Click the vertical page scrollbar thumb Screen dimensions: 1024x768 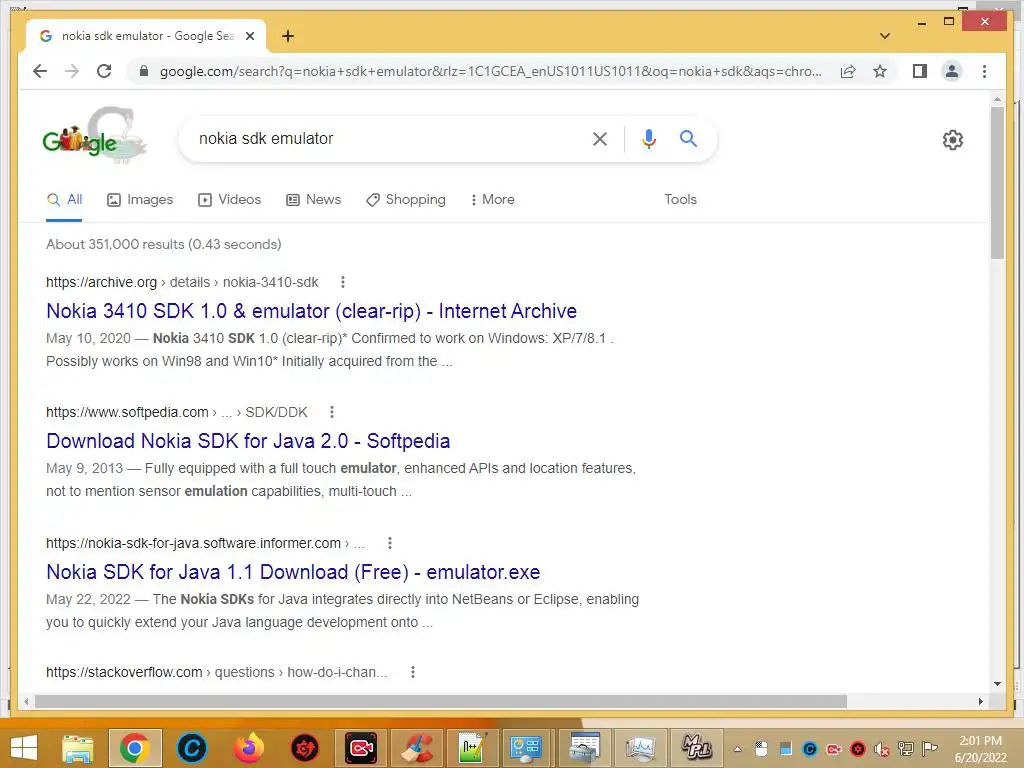click(997, 183)
